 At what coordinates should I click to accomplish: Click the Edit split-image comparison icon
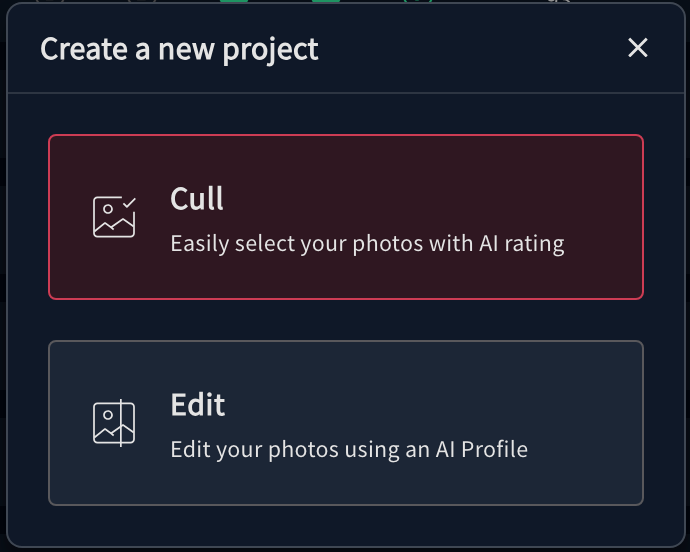pos(114,423)
